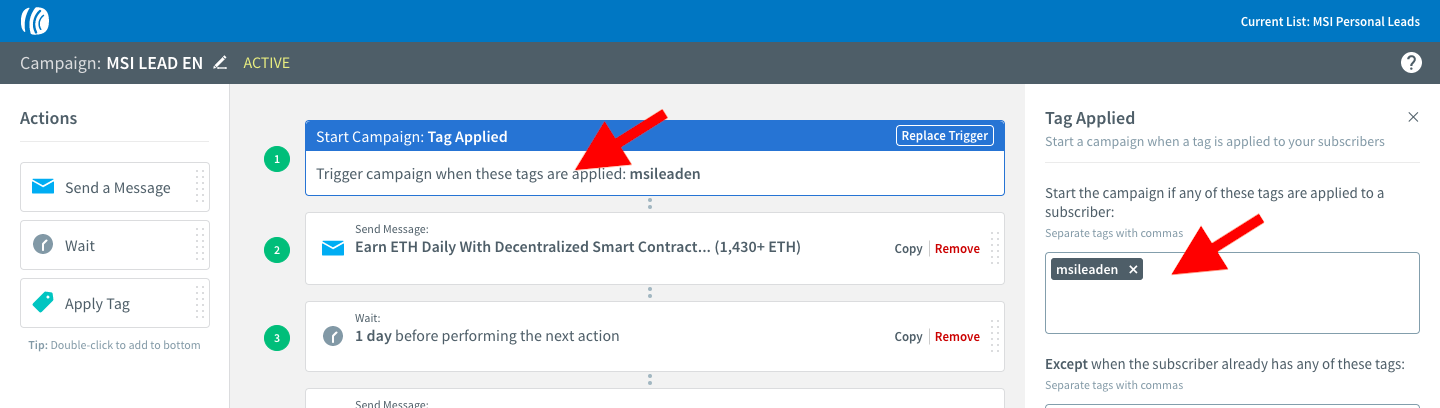Remove the msileaden tag chip

[1133, 270]
